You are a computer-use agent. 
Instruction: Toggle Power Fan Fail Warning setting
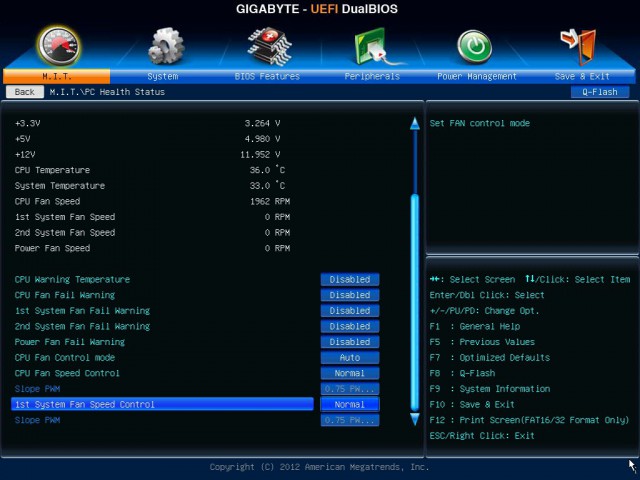(x=349, y=342)
